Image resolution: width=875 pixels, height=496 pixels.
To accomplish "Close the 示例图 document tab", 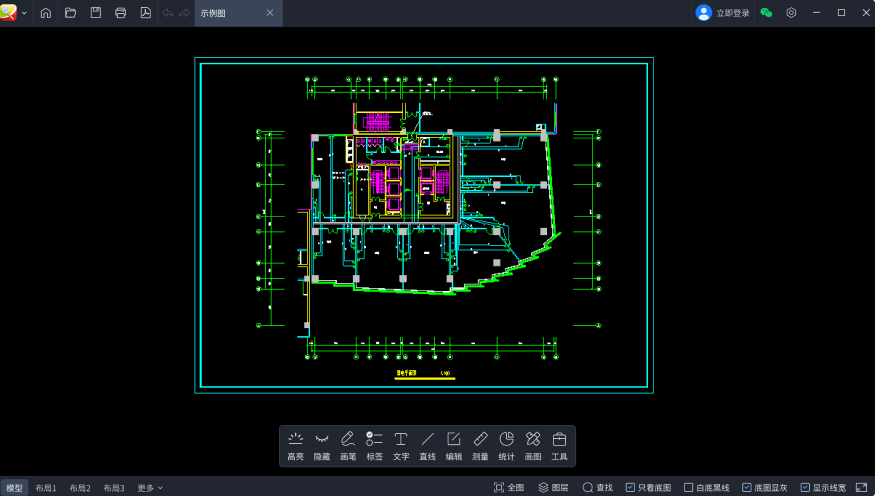I will coord(270,13).
